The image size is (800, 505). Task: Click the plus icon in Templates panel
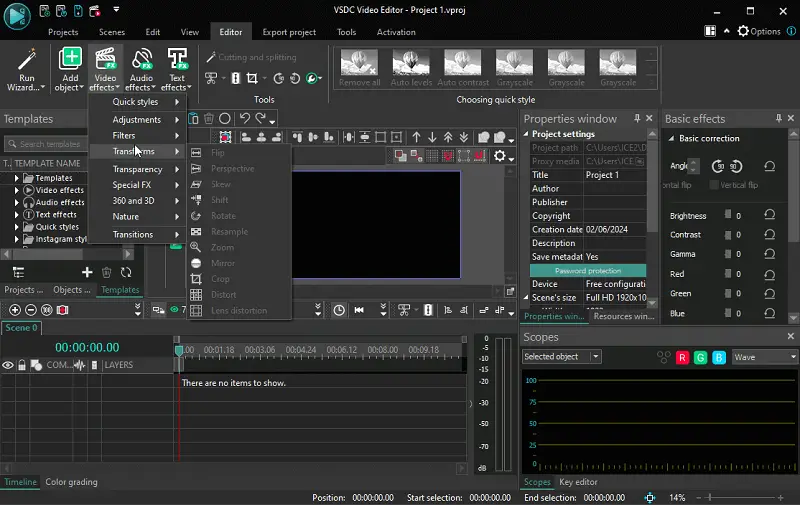[x=87, y=272]
